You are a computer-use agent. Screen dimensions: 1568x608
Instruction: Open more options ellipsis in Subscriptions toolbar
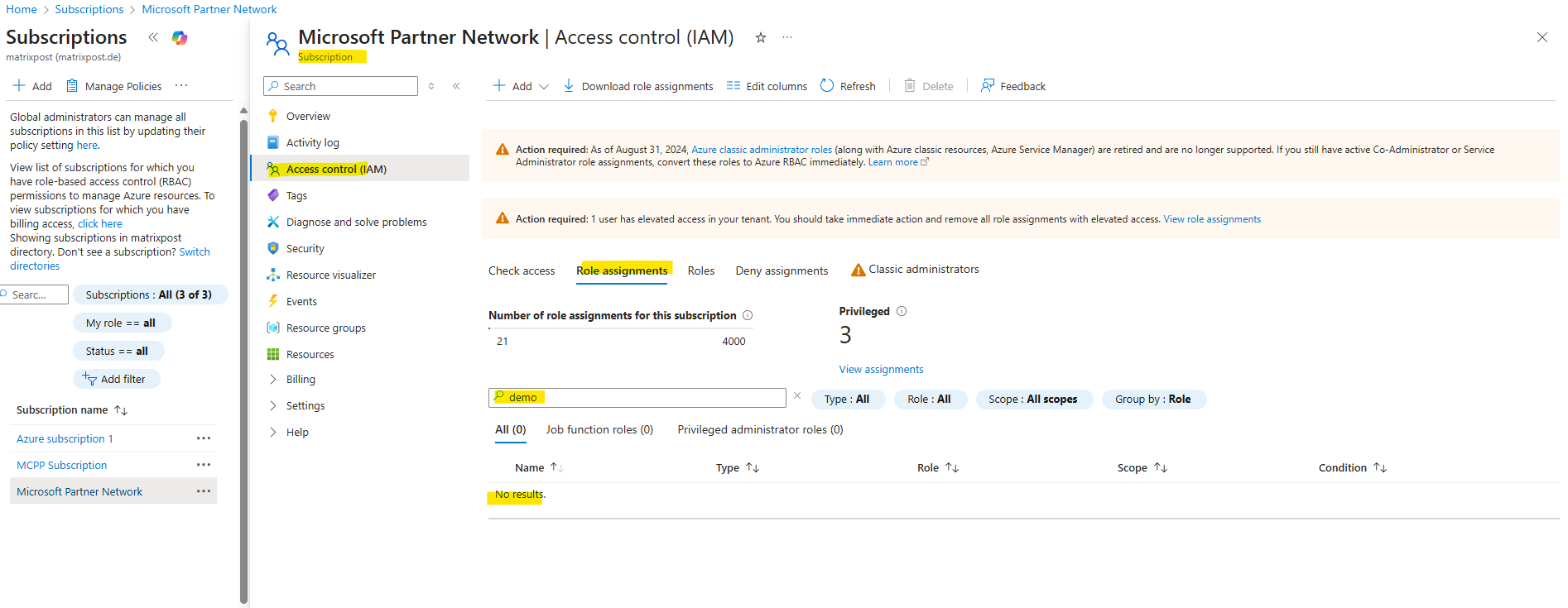(181, 85)
